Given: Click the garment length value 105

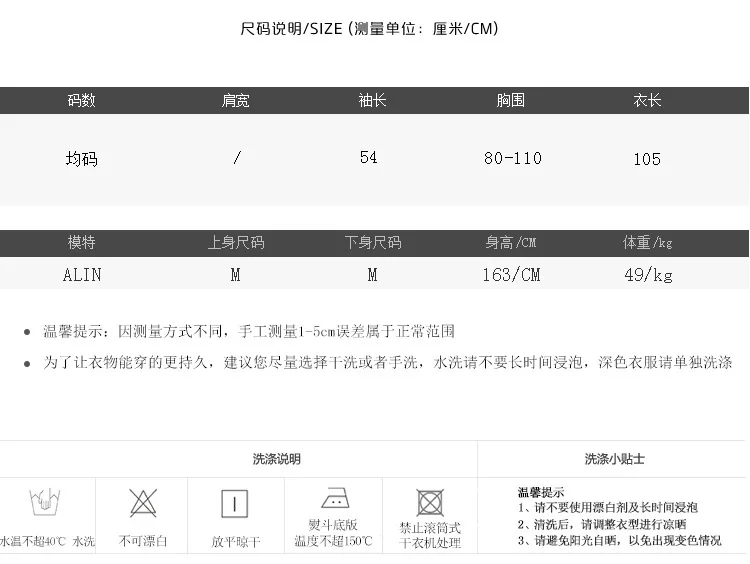Looking at the screenshot, I should 647,159.
